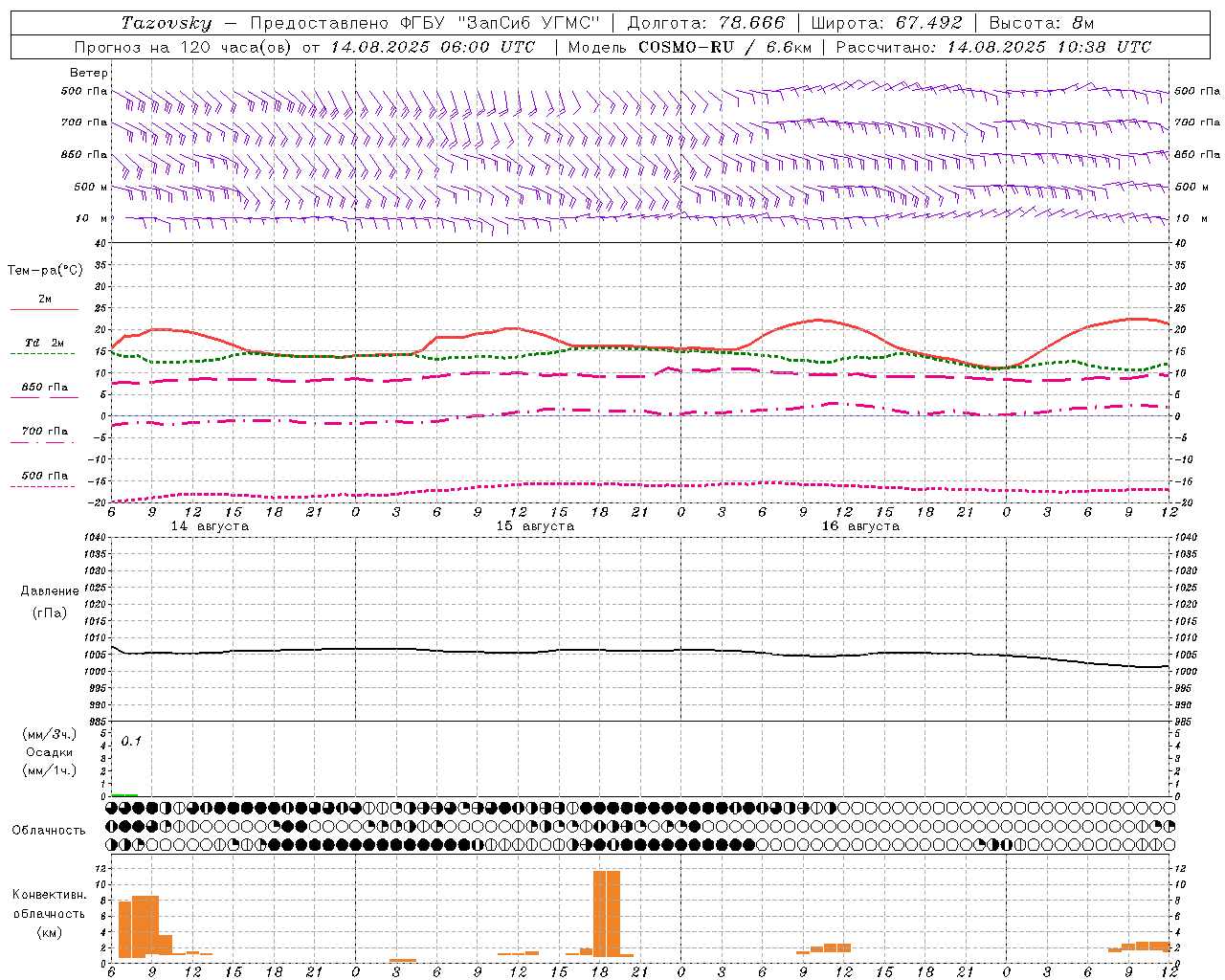Click the 'Облачность' cloud cover label
Screen dimensions: 1225x980
(49, 830)
